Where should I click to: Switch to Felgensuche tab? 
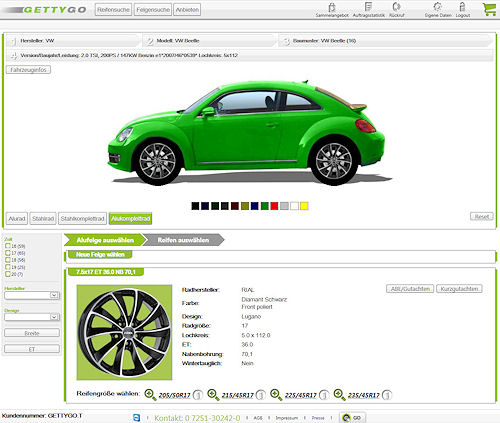(153, 10)
